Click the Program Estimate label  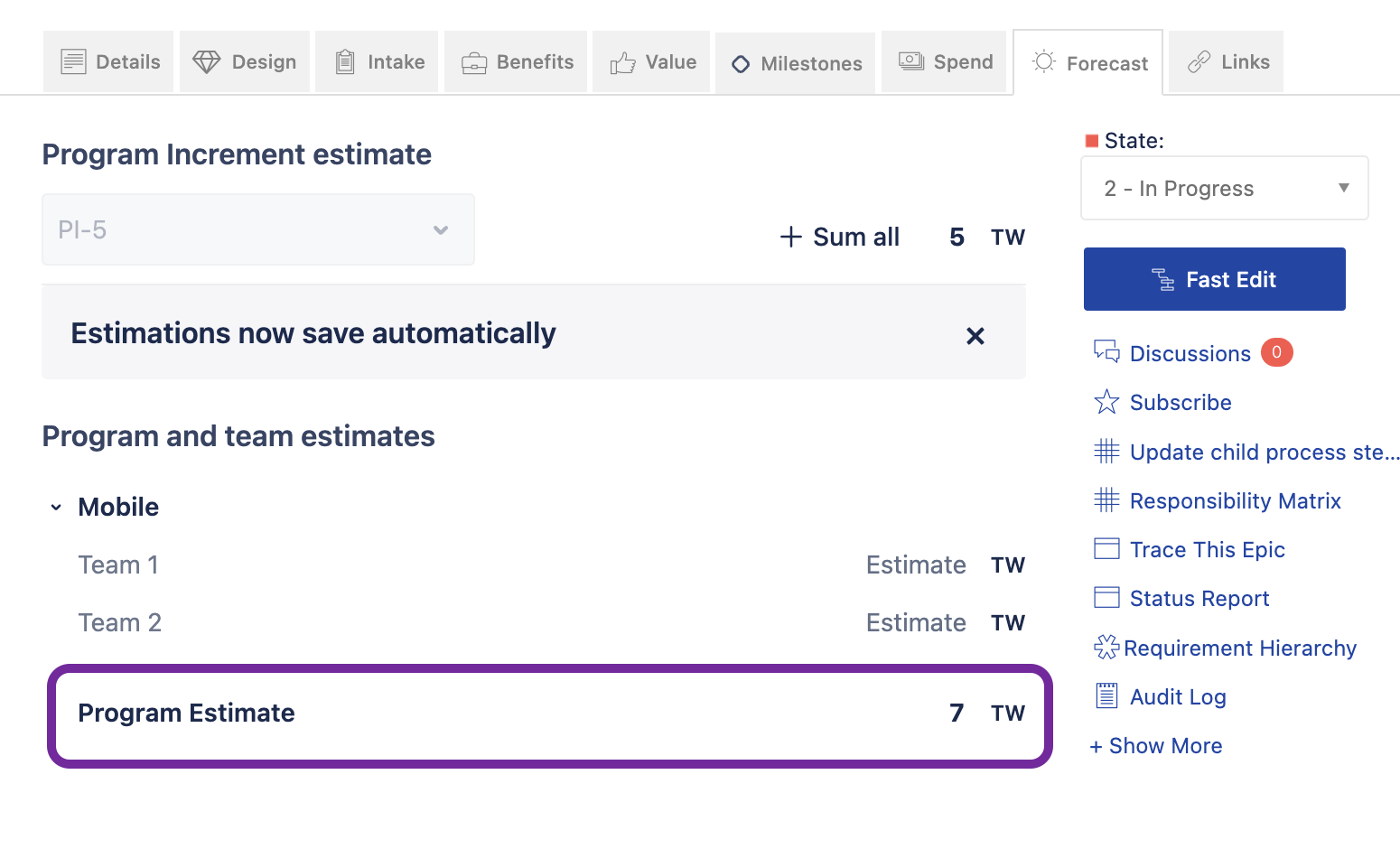pyautogui.click(x=186, y=714)
